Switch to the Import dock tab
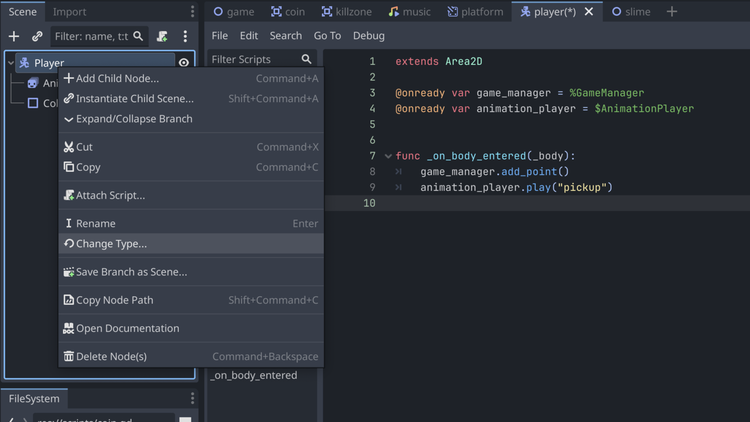Viewport: 750px width, 422px height. pos(69,11)
